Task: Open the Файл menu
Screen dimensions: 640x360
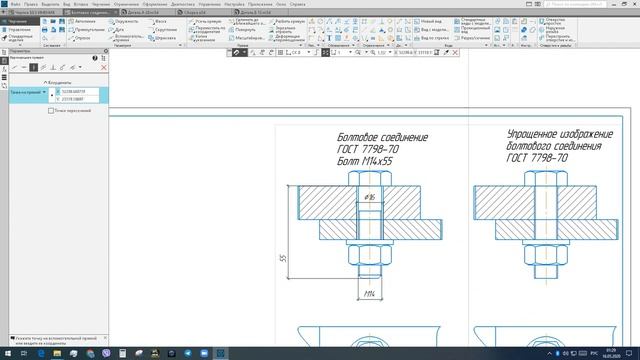Action: pos(15,4)
